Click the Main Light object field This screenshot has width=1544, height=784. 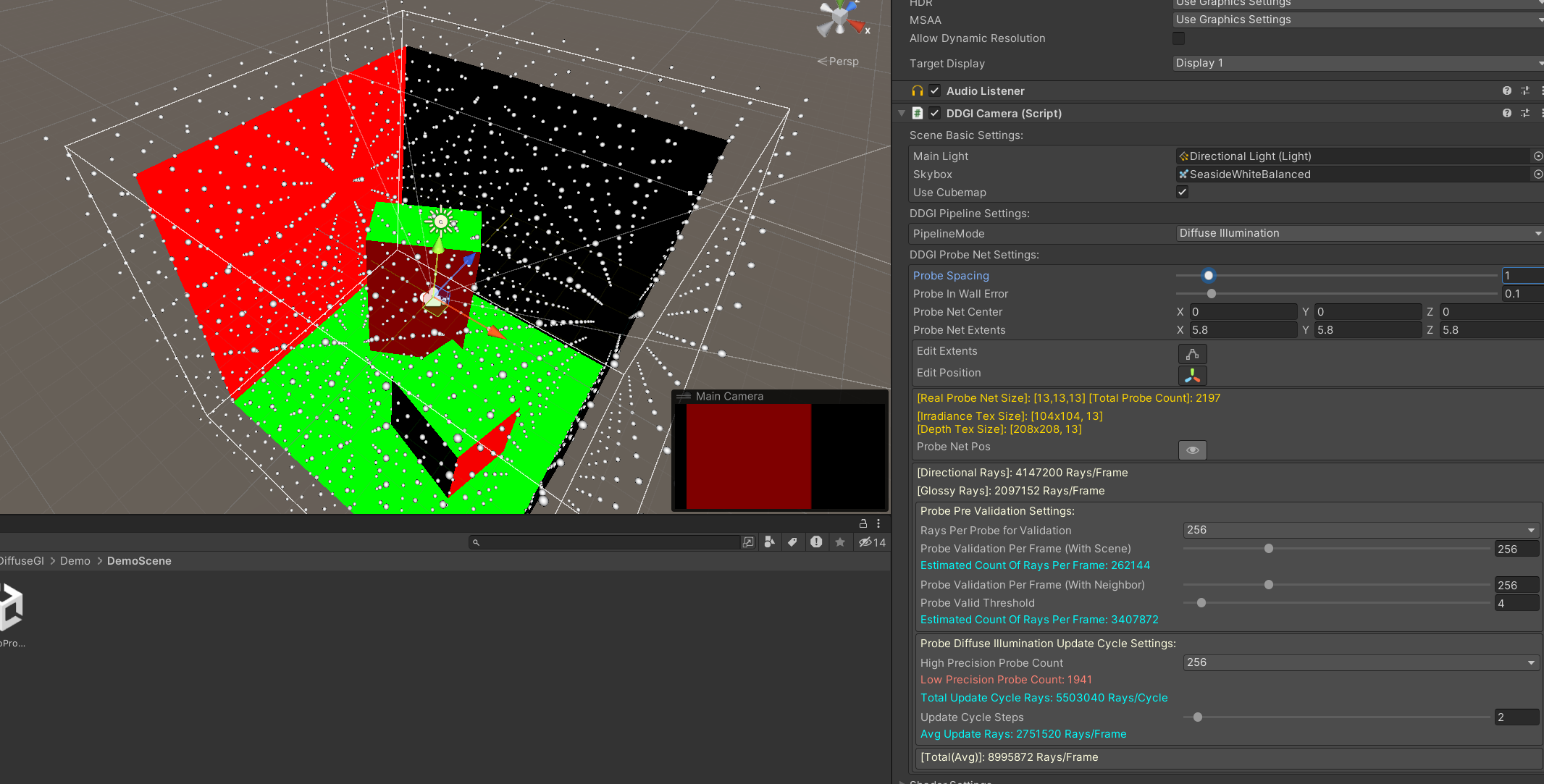(x=1353, y=156)
